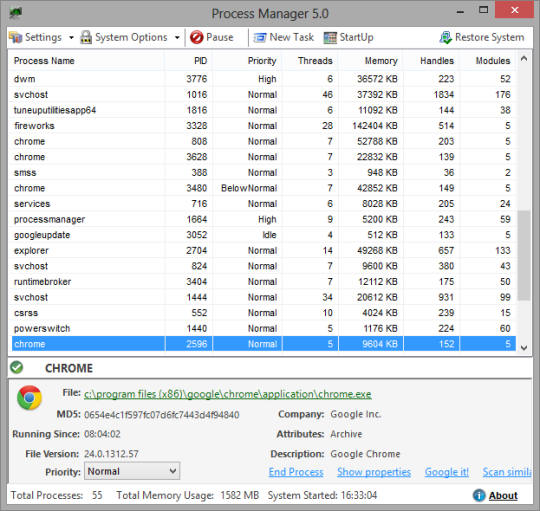Select the chrome row with PID 3628
Screen dimensions: 540x511
point(263,157)
